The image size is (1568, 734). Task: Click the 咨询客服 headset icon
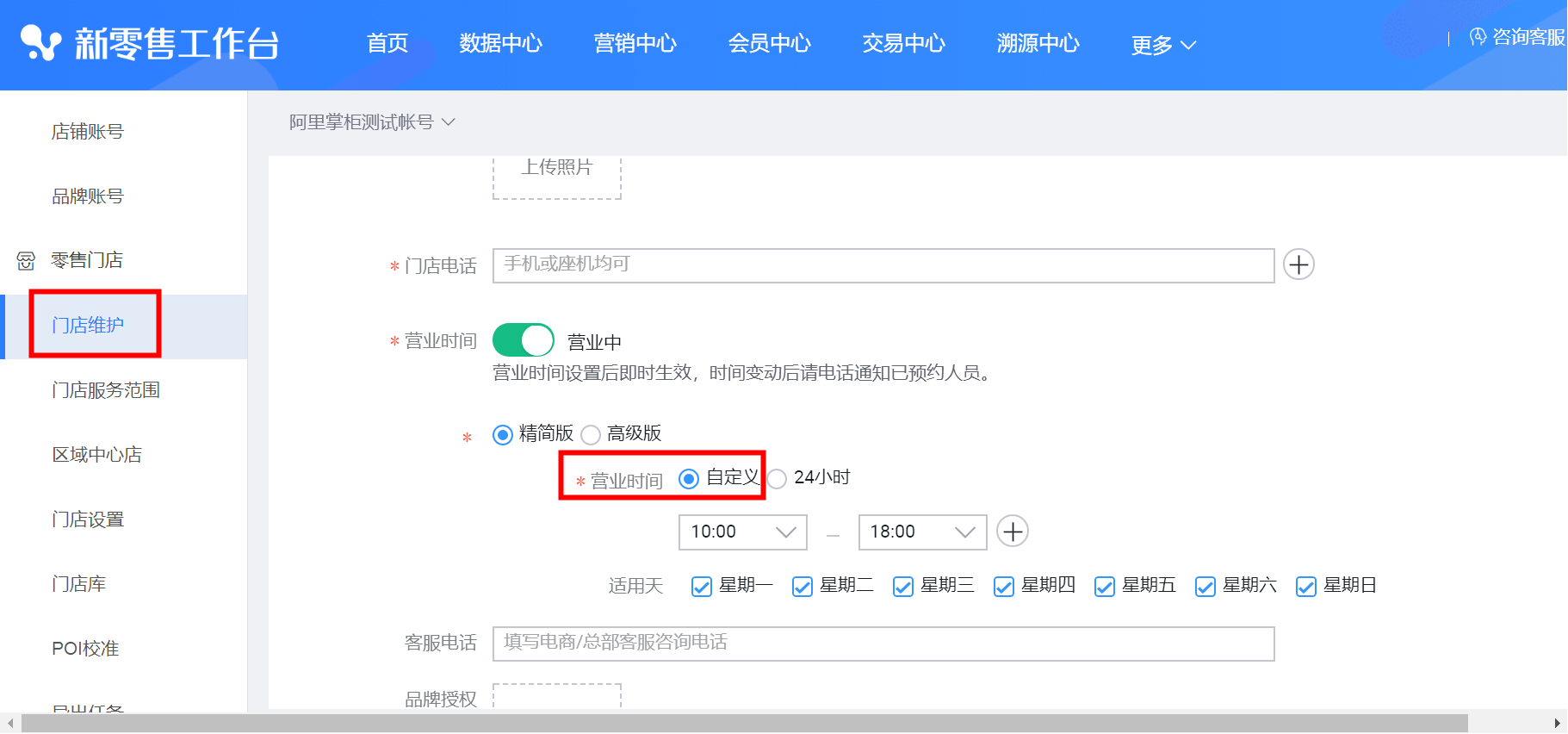point(1478,36)
